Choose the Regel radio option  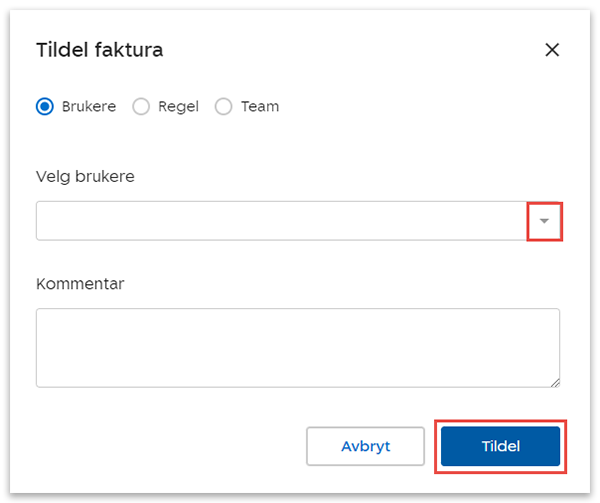[x=141, y=106]
